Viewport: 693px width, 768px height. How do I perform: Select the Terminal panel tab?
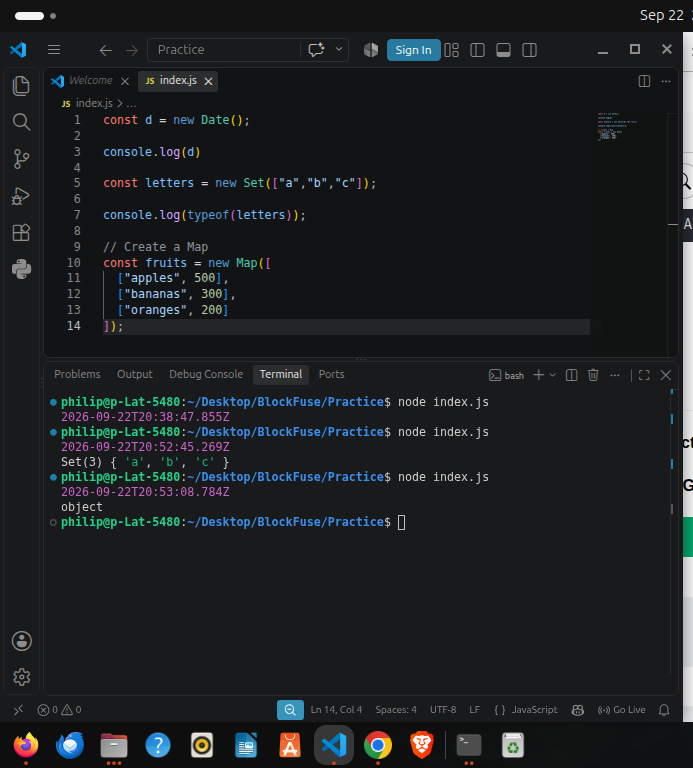coord(281,374)
